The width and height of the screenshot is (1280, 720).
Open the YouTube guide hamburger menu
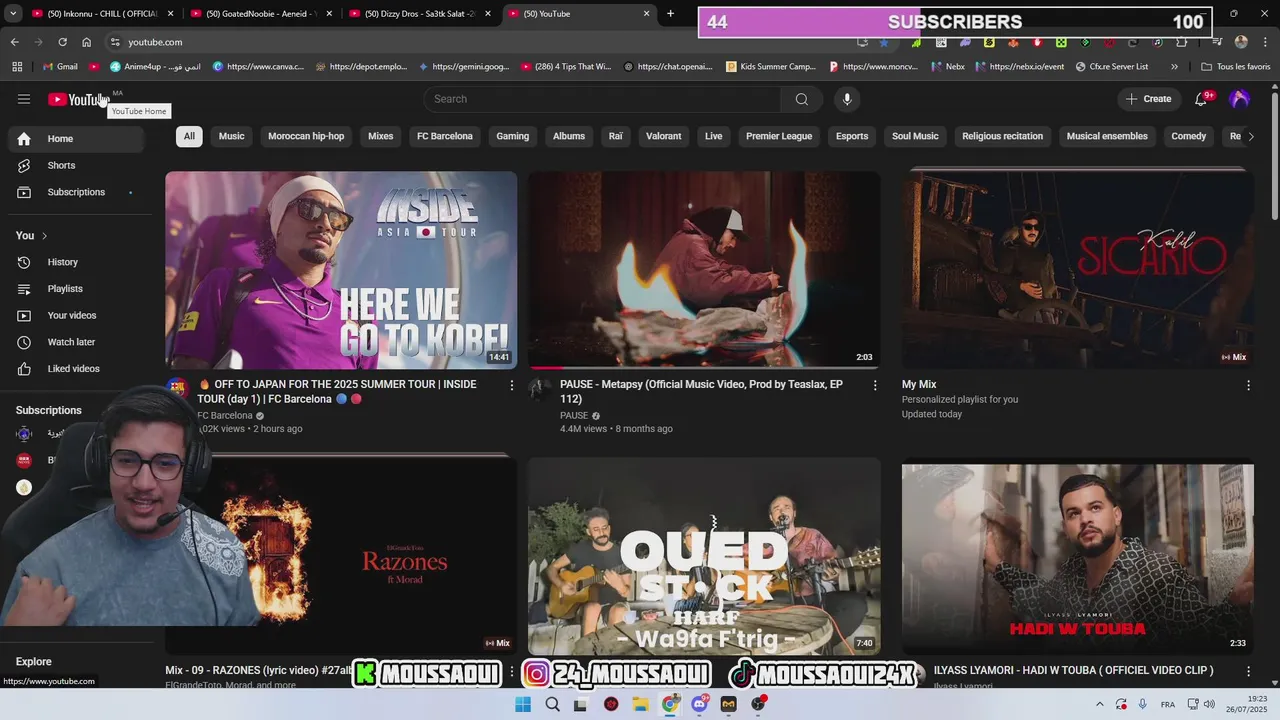point(24,99)
